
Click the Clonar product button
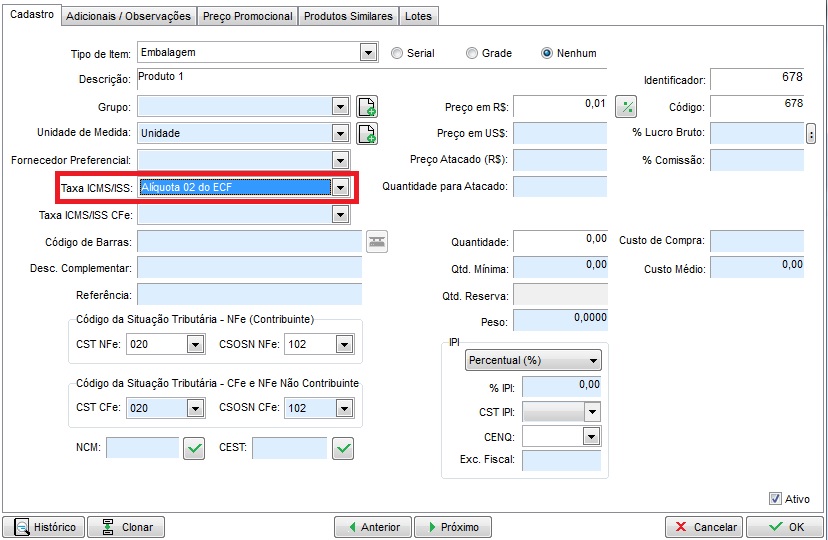pyautogui.click(x=126, y=527)
